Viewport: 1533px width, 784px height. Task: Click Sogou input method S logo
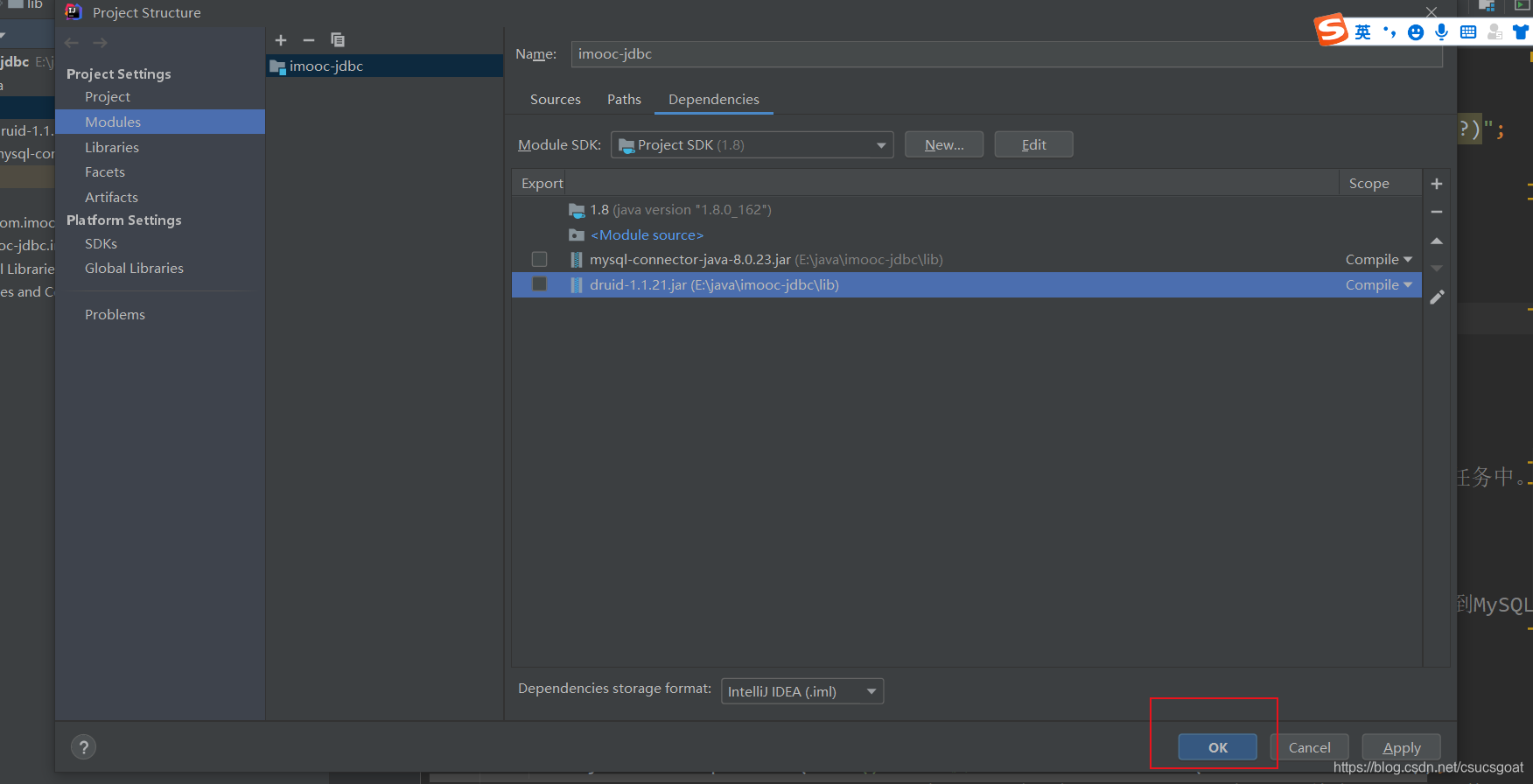tap(1332, 30)
